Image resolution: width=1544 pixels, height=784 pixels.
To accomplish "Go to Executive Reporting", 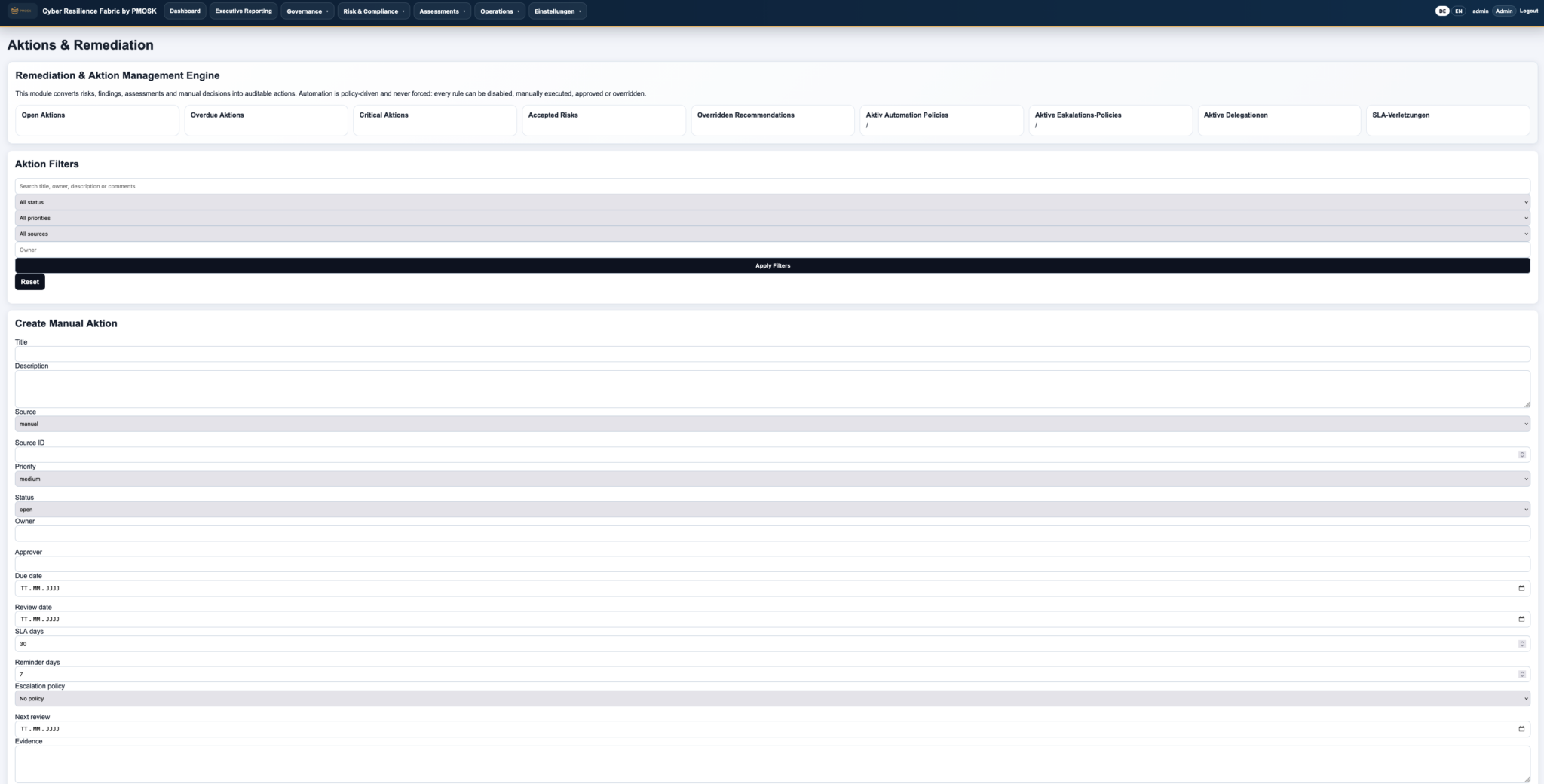I will pos(244,11).
